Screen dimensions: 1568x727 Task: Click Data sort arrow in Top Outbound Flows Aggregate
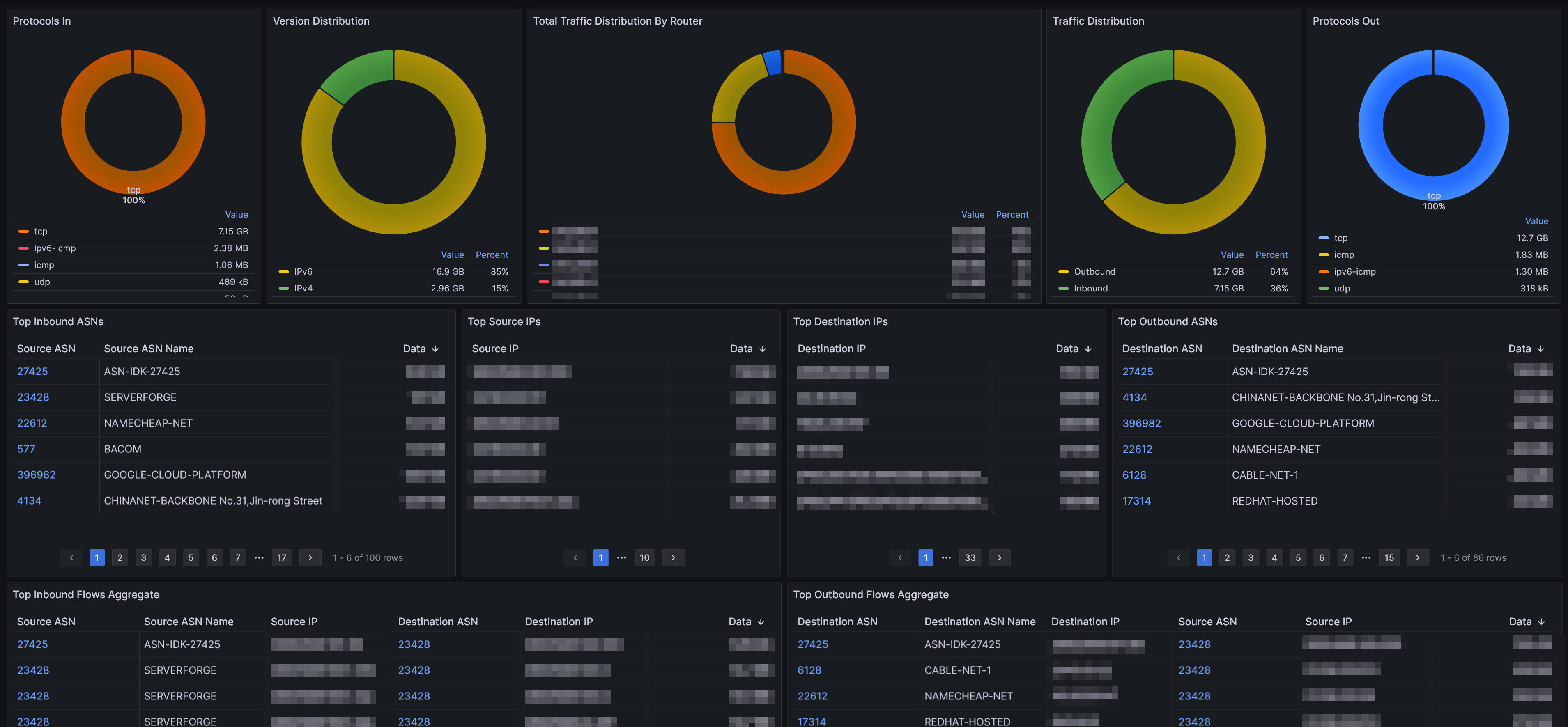(x=1541, y=622)
